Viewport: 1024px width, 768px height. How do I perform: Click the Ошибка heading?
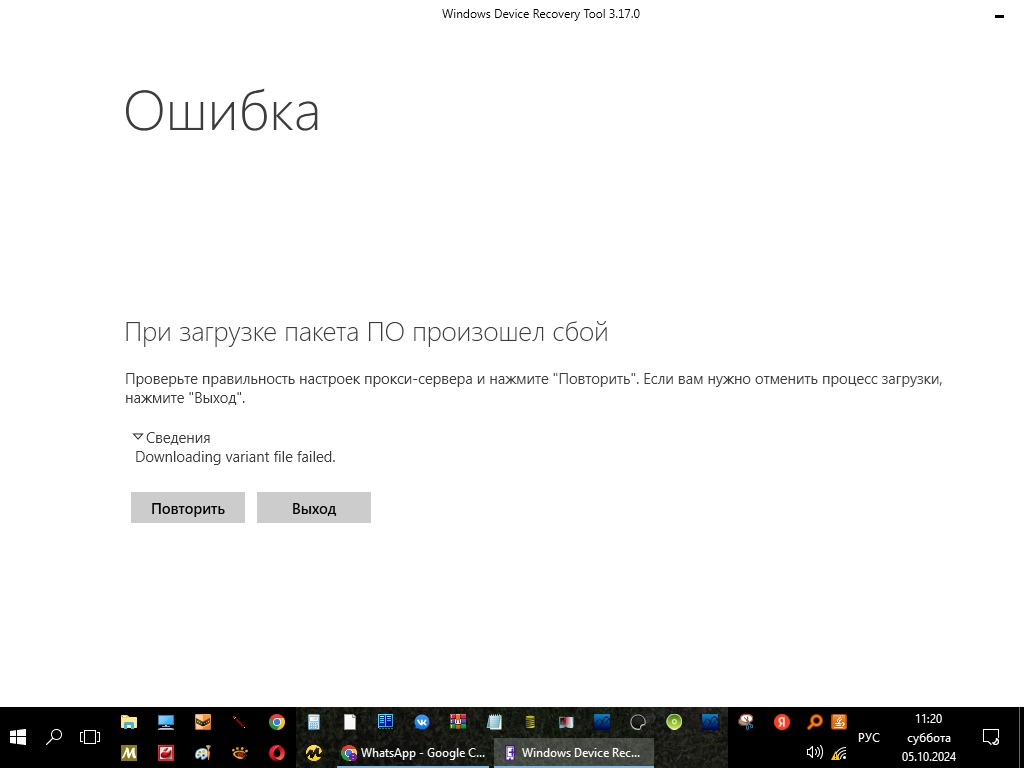point(221,111)
